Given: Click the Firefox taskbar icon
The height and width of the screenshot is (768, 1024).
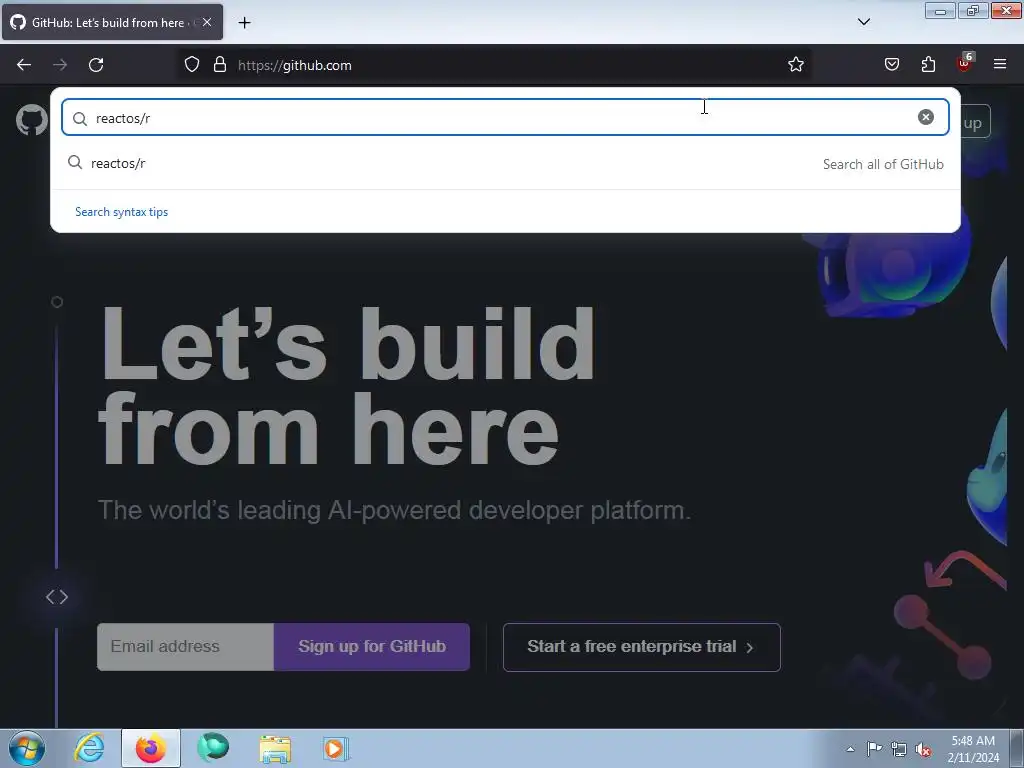Looking at the screenshot, I should tap(151, 748).
